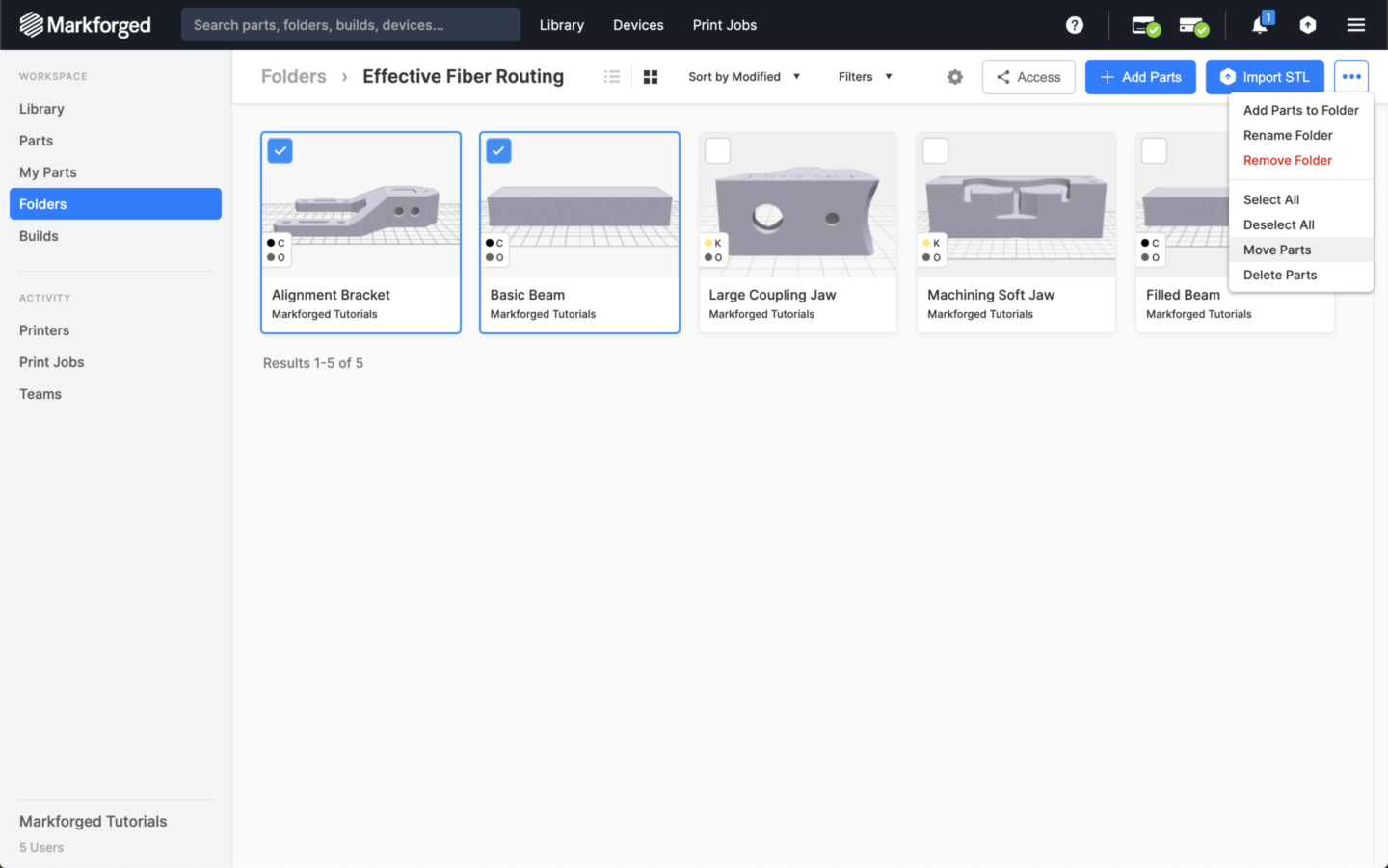Switch to grid view layout
The width and height of the screenshot is (1388, 868).
pos(651,77)
